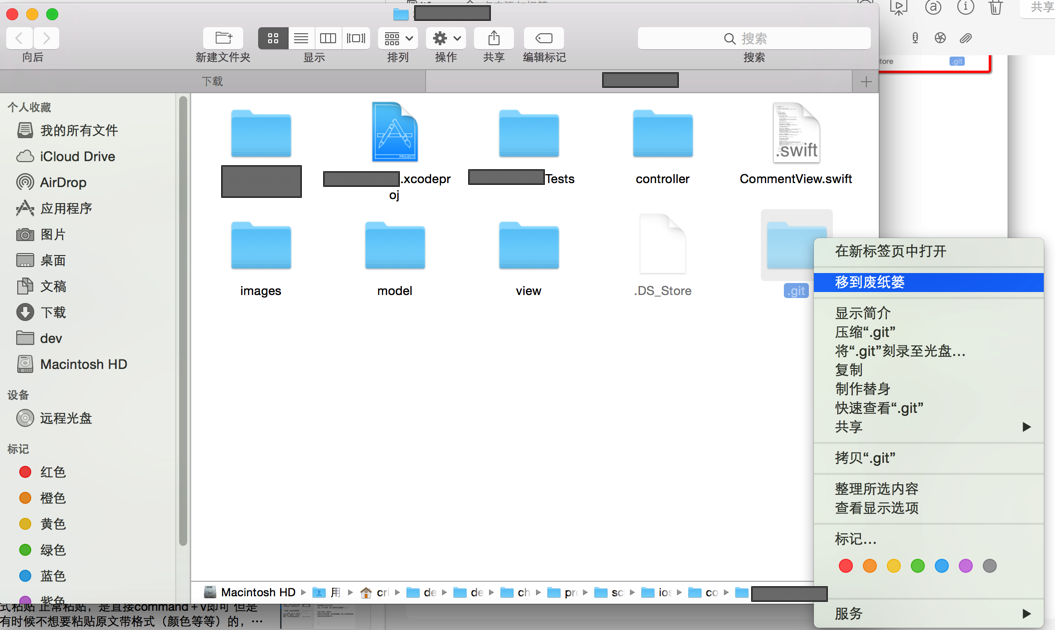This screenshot has height=630, width=1055.
Task: Switch to list view
Action: click(301, 38)
